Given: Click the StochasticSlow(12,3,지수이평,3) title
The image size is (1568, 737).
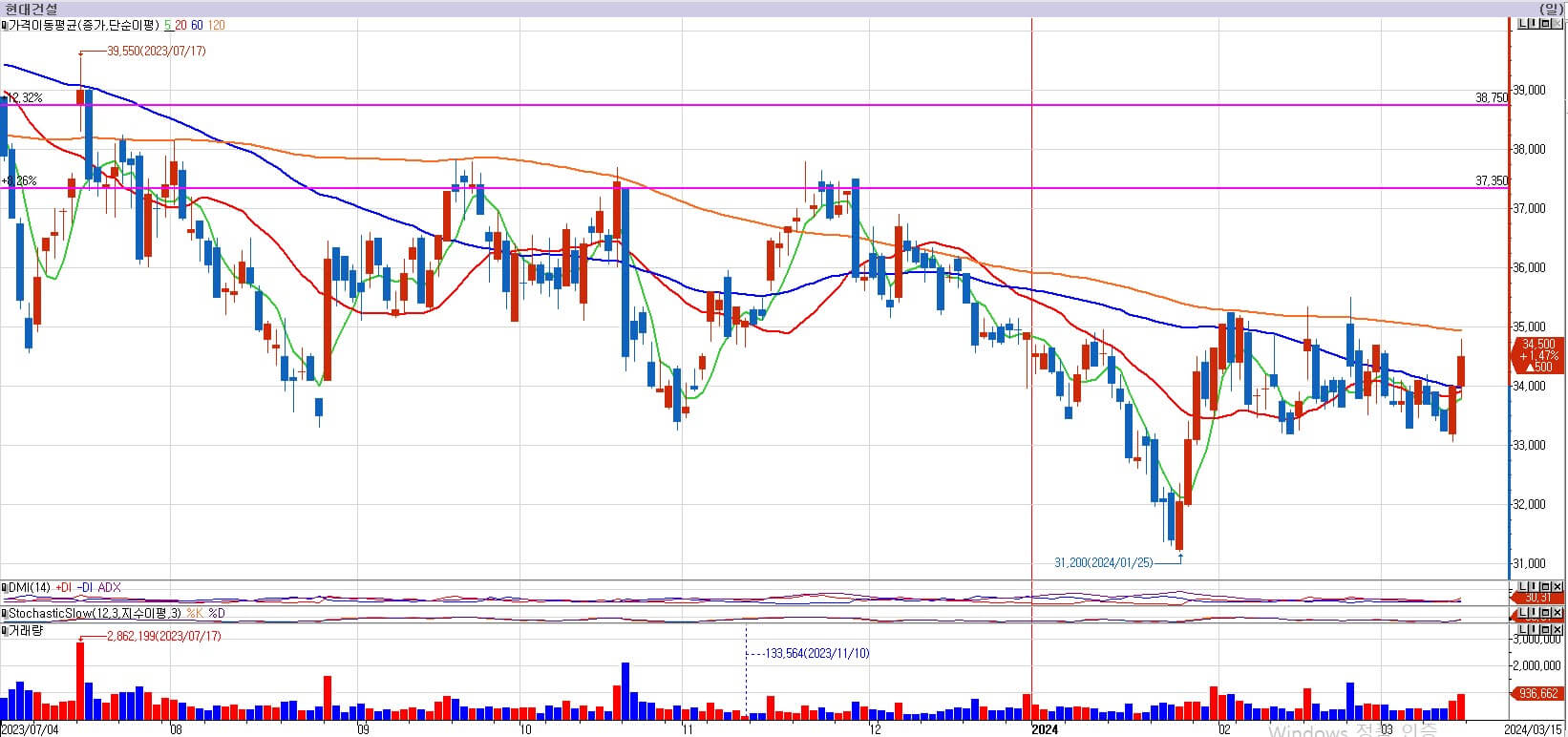Looking at the screenshot, I should click(95, 613).
